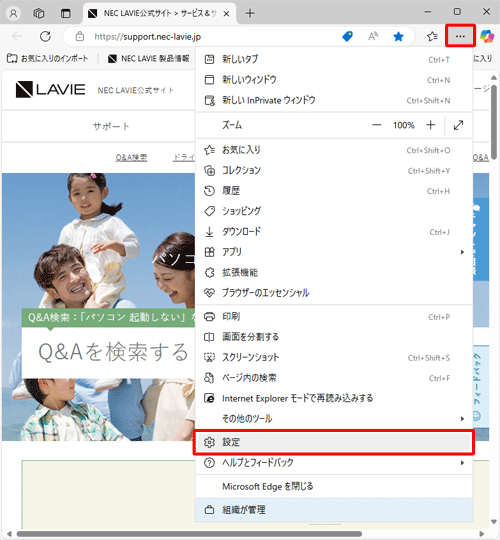Image resolution: width=500 pixels, height=540 pixels.
Task: Refresh the current page
Action: (x=45, y=36)
